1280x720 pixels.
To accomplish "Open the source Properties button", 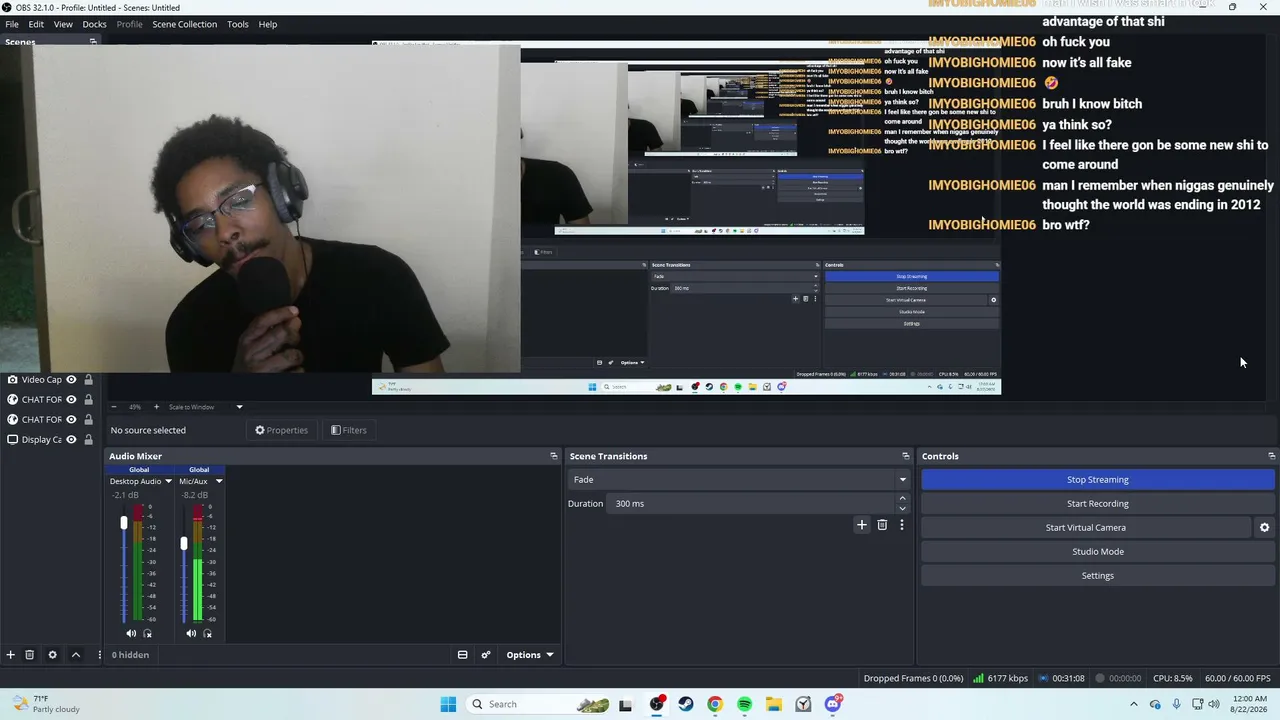I will click(281, 430).
